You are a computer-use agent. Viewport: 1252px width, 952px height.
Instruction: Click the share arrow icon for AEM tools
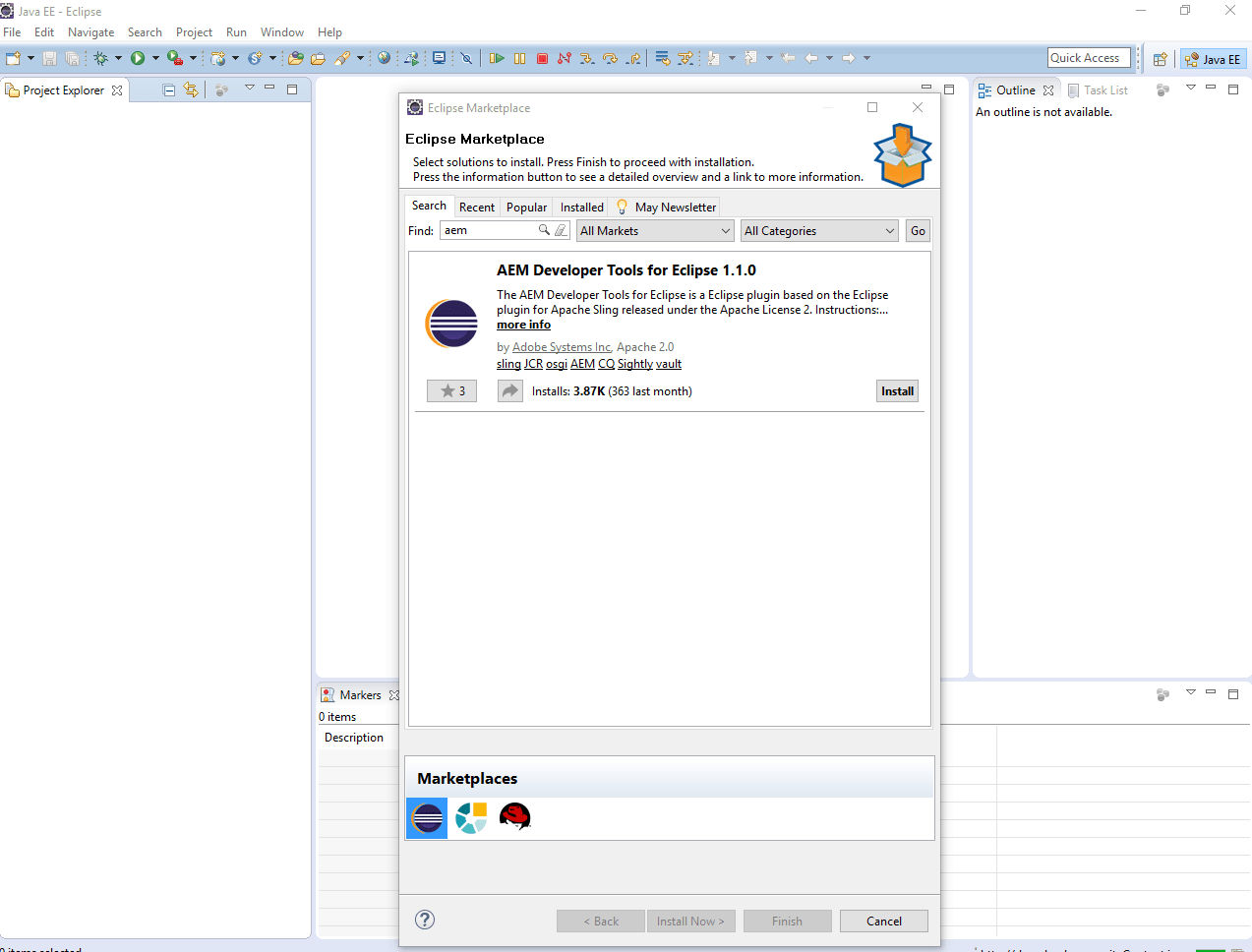[x=509, y=391]
